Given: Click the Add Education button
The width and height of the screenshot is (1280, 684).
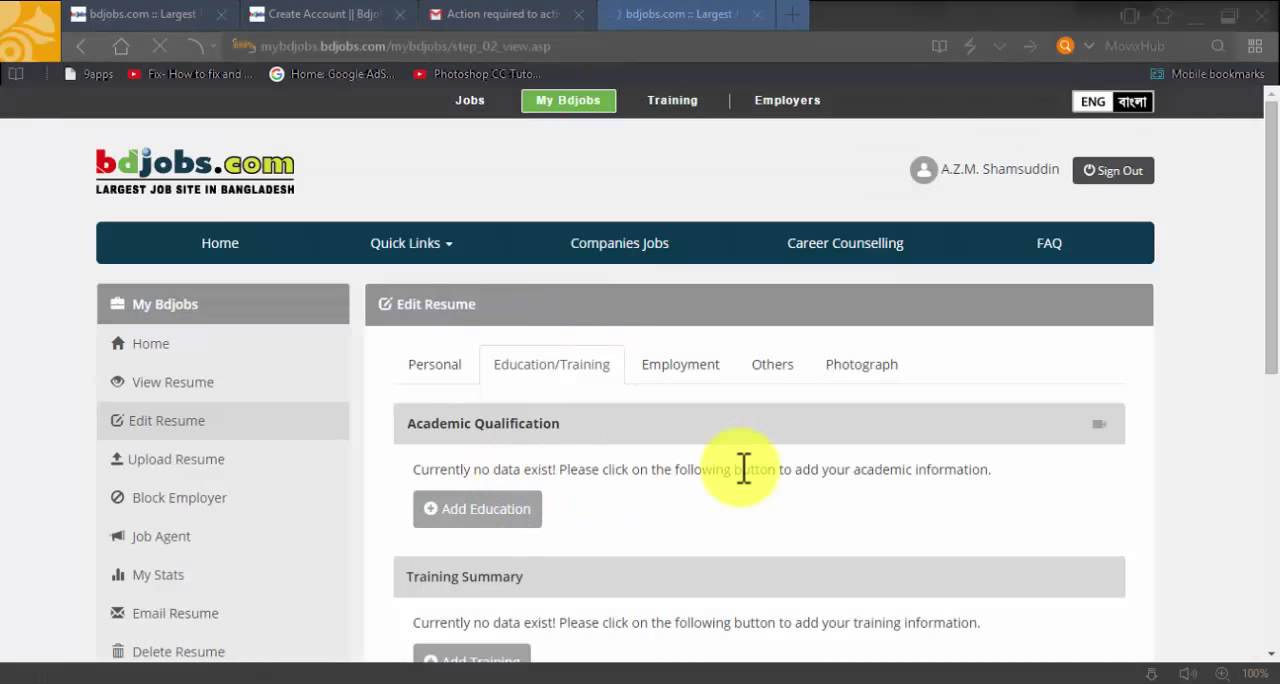Looking at the screenshot, I should (477, 509).
